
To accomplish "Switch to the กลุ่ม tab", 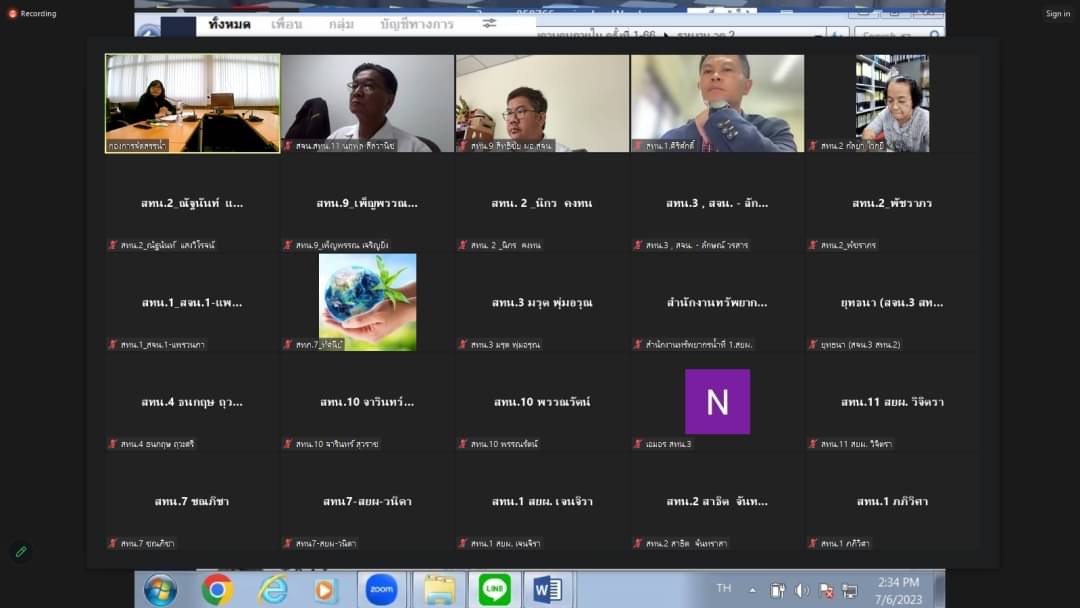I will [342, 24].
